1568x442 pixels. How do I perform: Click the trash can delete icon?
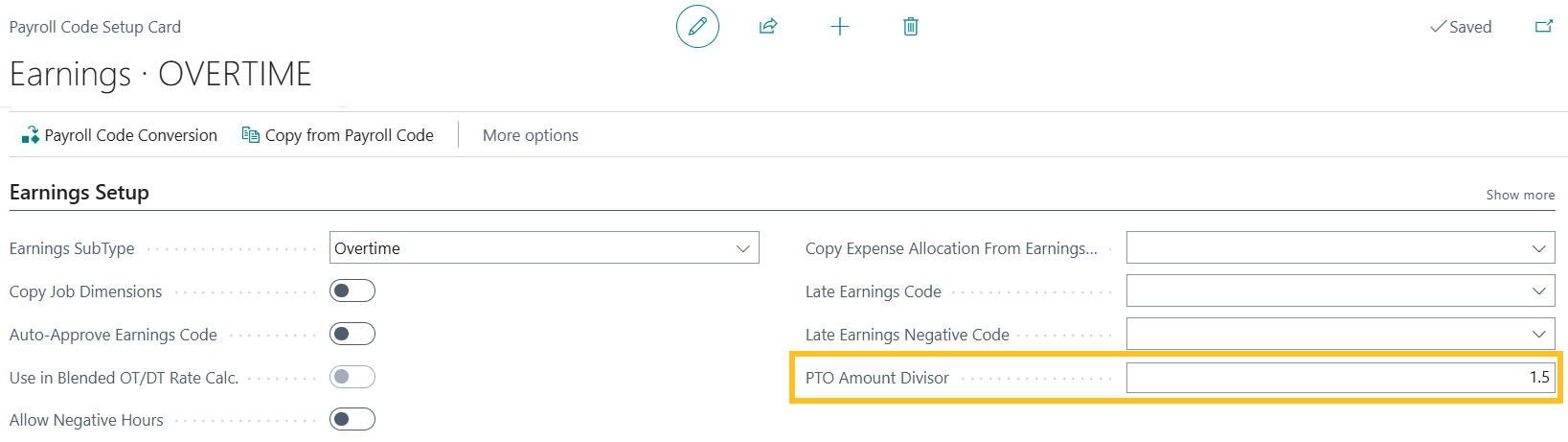pos(911,27)
